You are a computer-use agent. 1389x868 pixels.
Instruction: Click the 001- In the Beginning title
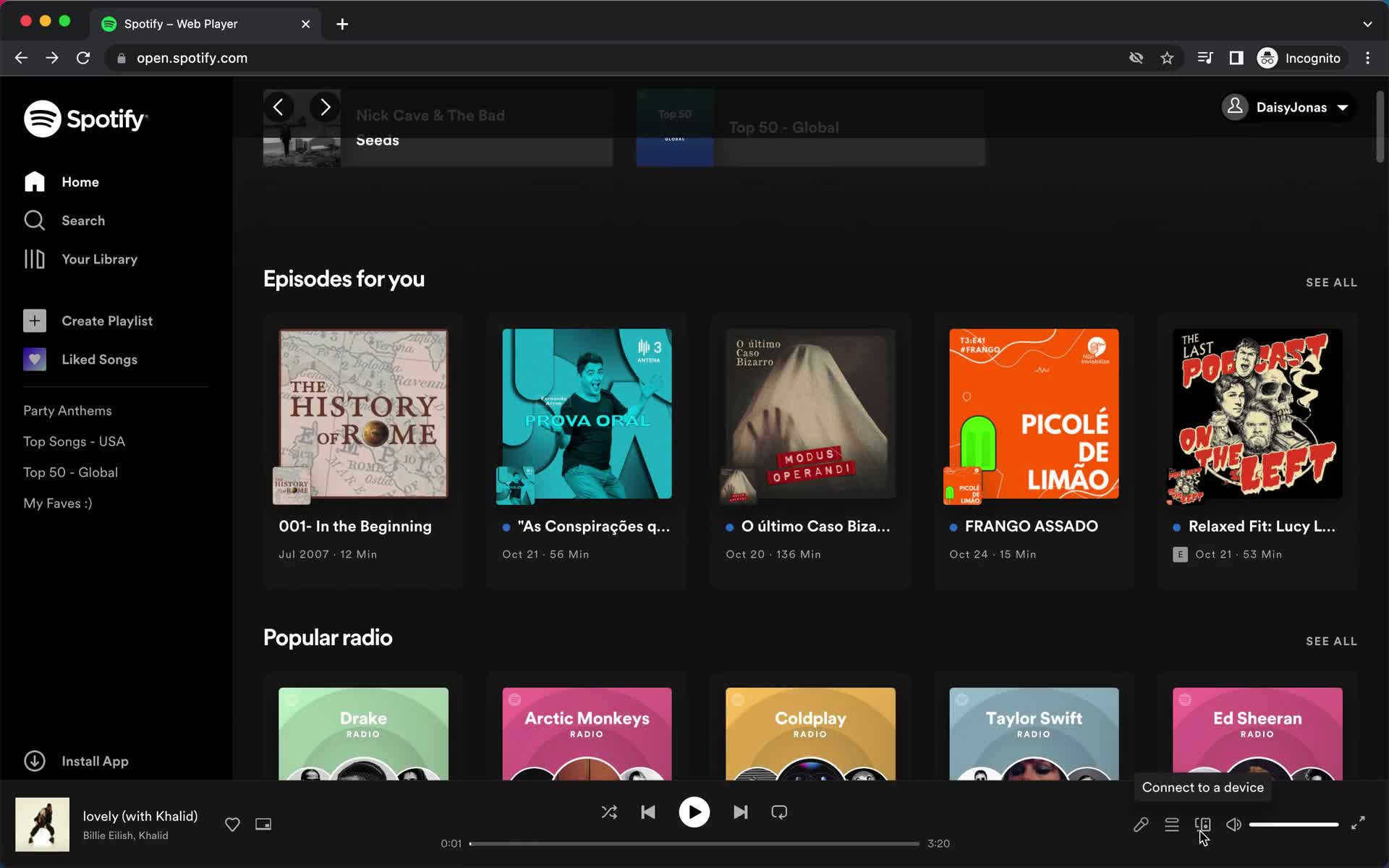(355, 527)
